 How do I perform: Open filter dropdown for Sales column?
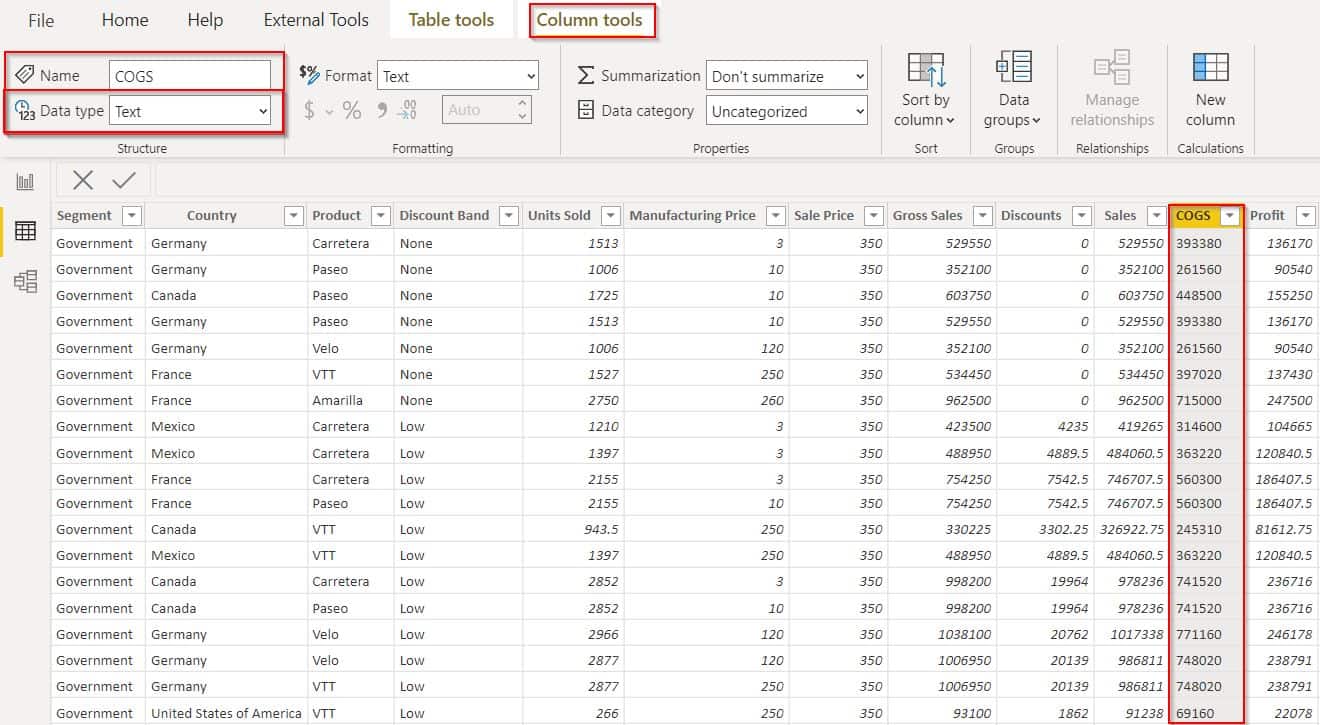[1155, 216]
